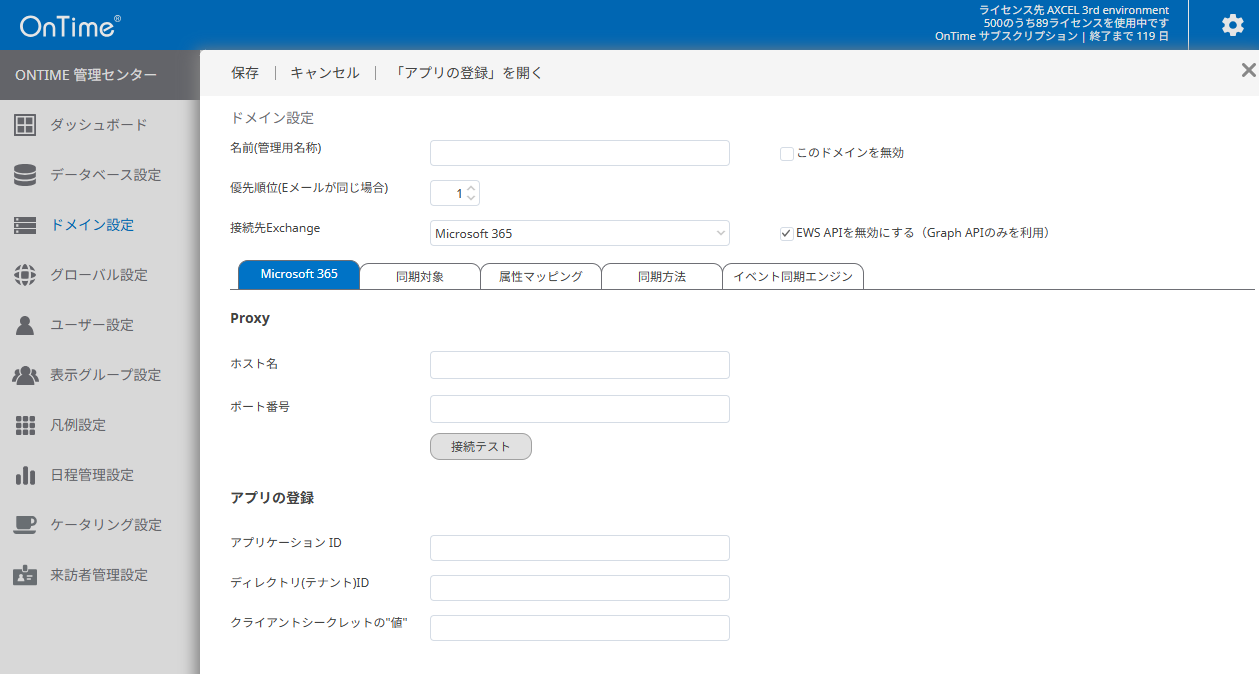Open the gear settings icon

(x=1233, y=25)
